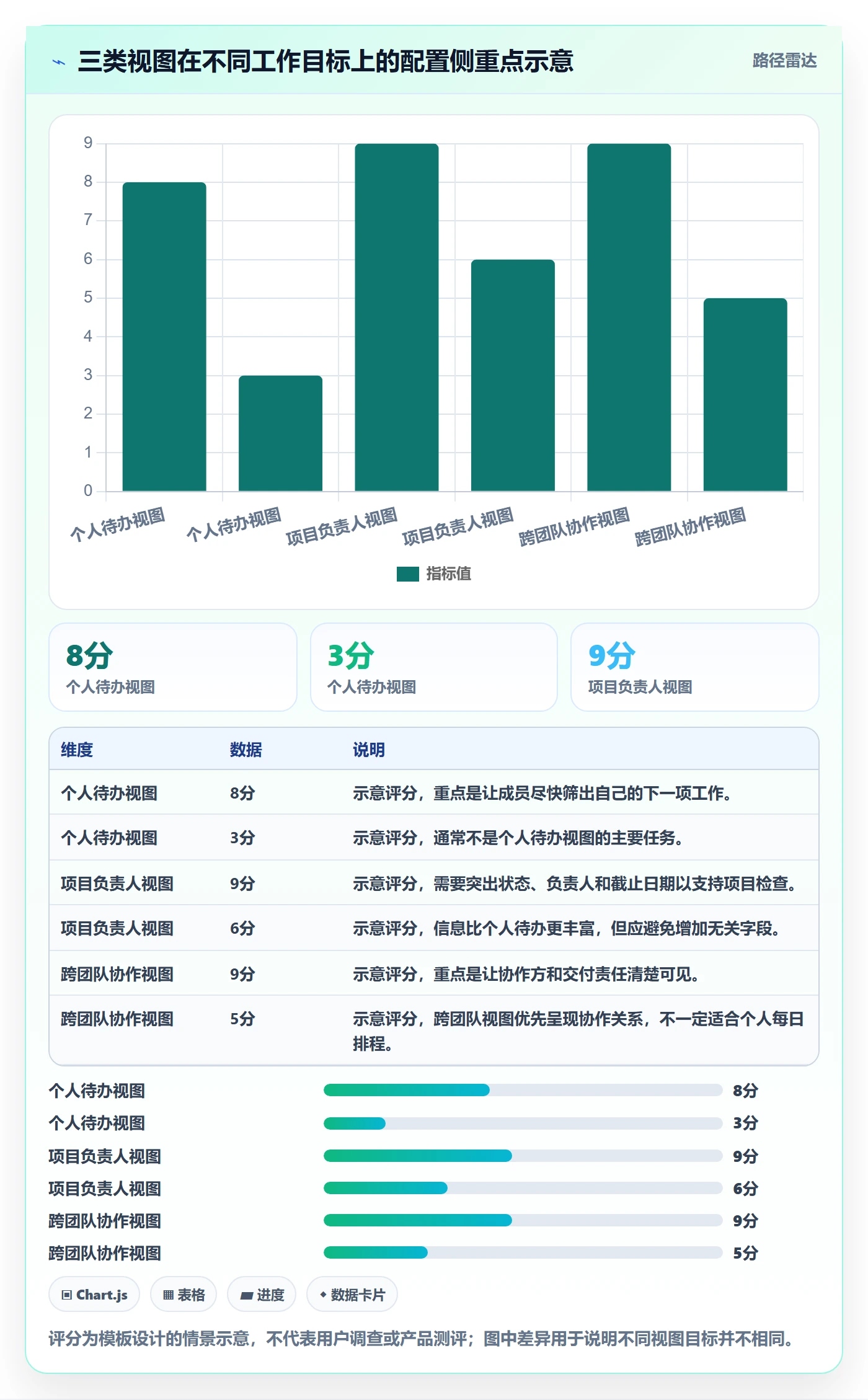Select the Chart.js chip
Viewport: 868px width, 1400px height.
click(x=94, y=1295)
